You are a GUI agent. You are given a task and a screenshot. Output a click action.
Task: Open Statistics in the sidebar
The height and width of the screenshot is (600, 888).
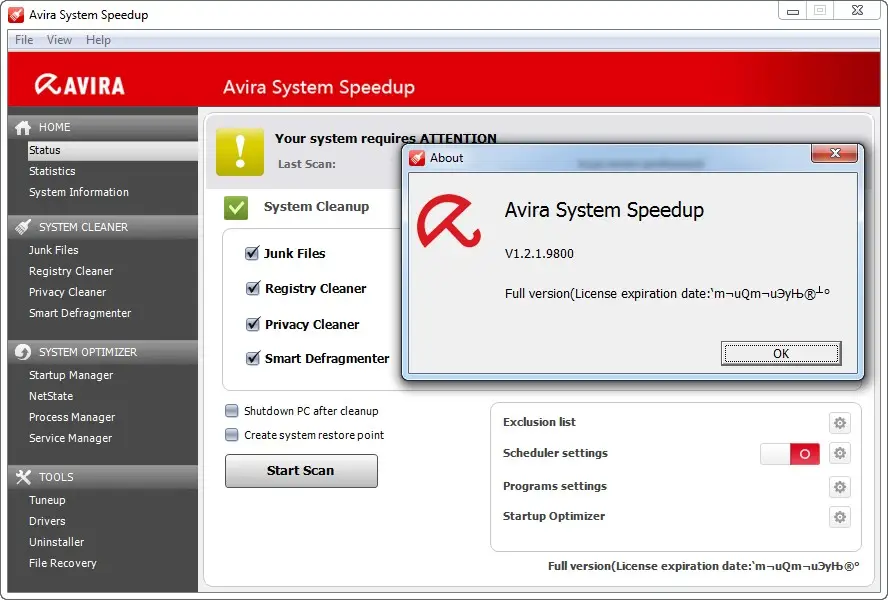point(52,171)
